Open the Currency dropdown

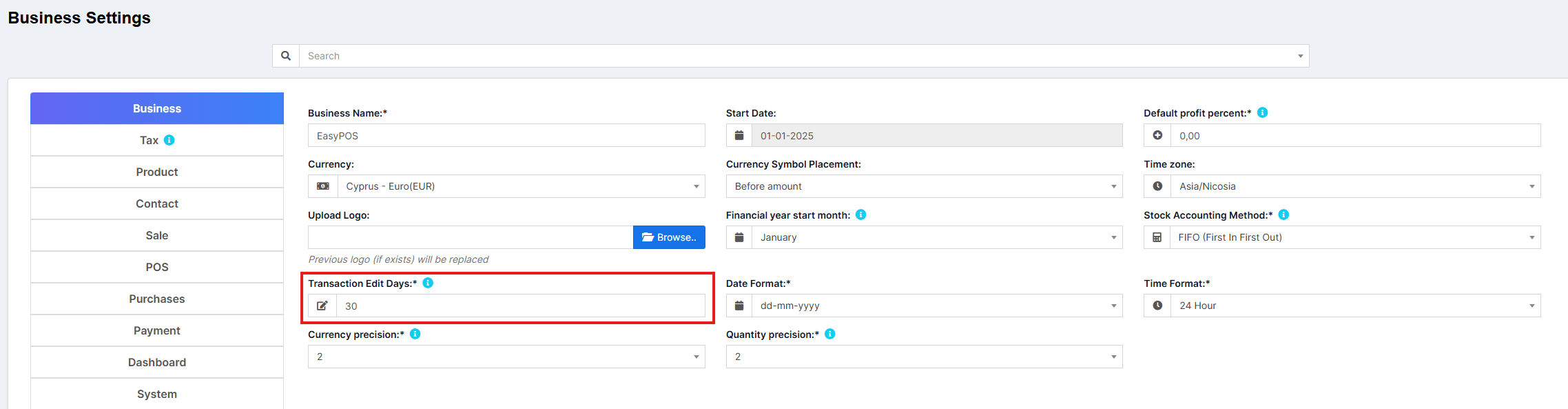(520, 186)
